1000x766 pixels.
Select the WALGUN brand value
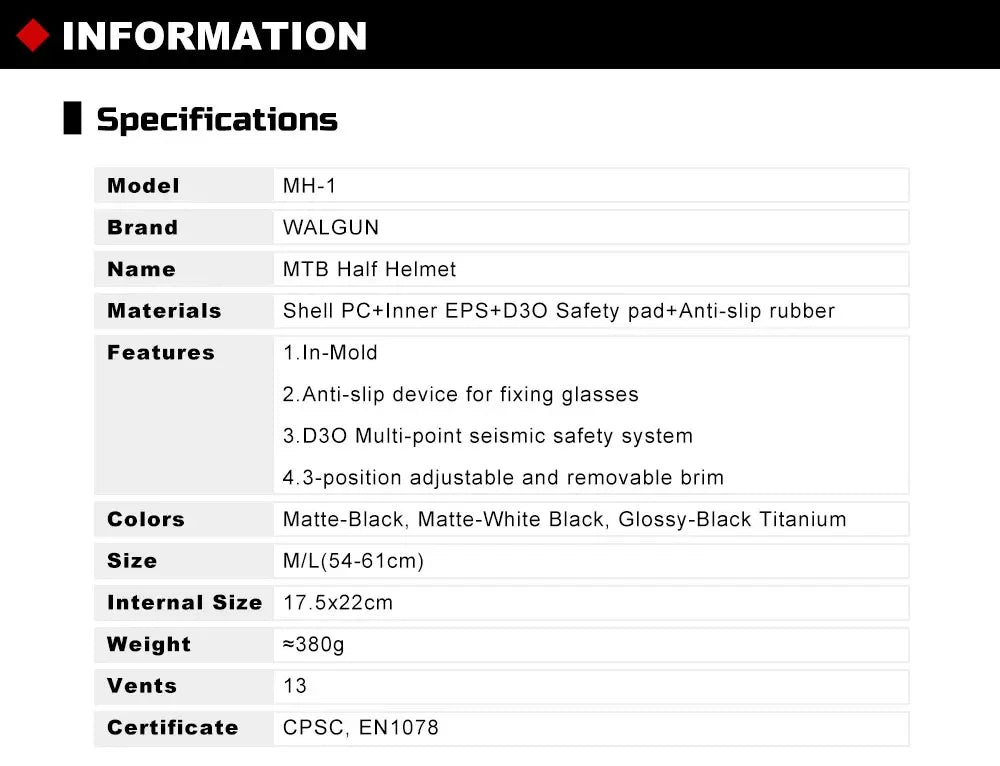[331, 228]
